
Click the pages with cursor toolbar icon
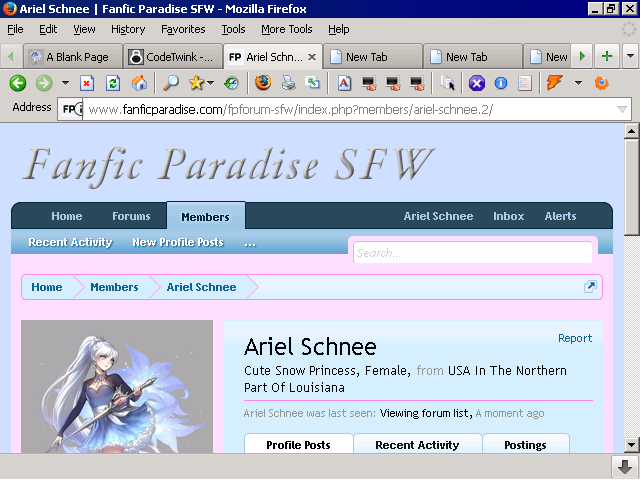point(447,83)
